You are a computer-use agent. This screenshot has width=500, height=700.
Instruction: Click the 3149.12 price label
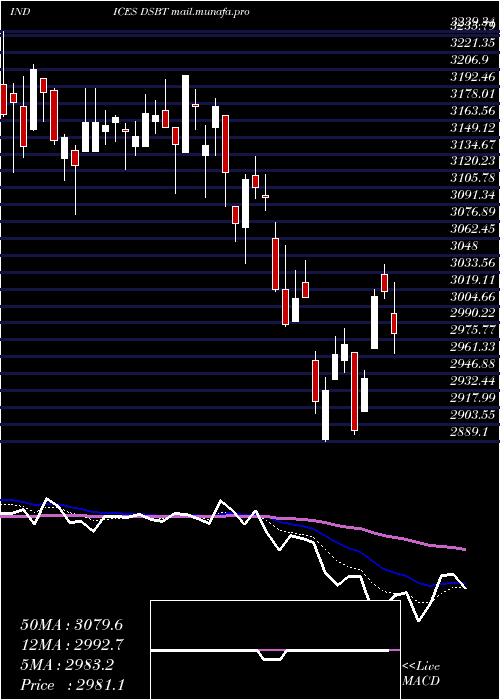click(473, 128)
